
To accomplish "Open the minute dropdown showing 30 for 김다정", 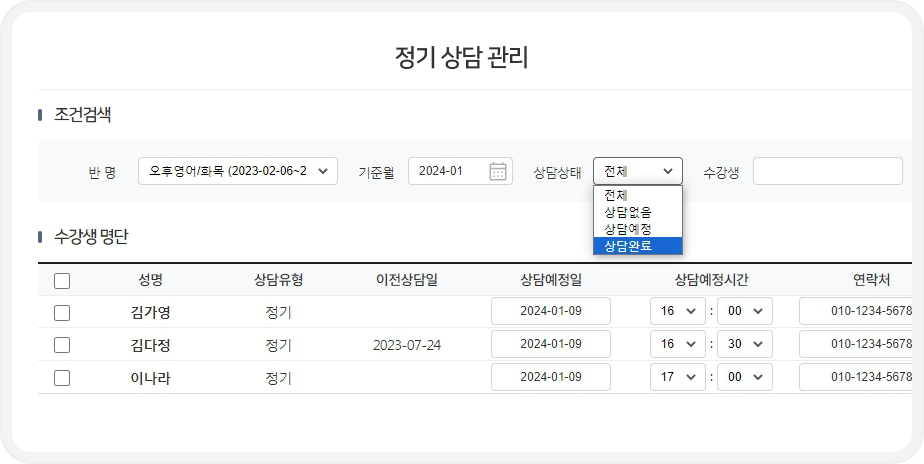I will pyautogui.click(x=744, y=344).
